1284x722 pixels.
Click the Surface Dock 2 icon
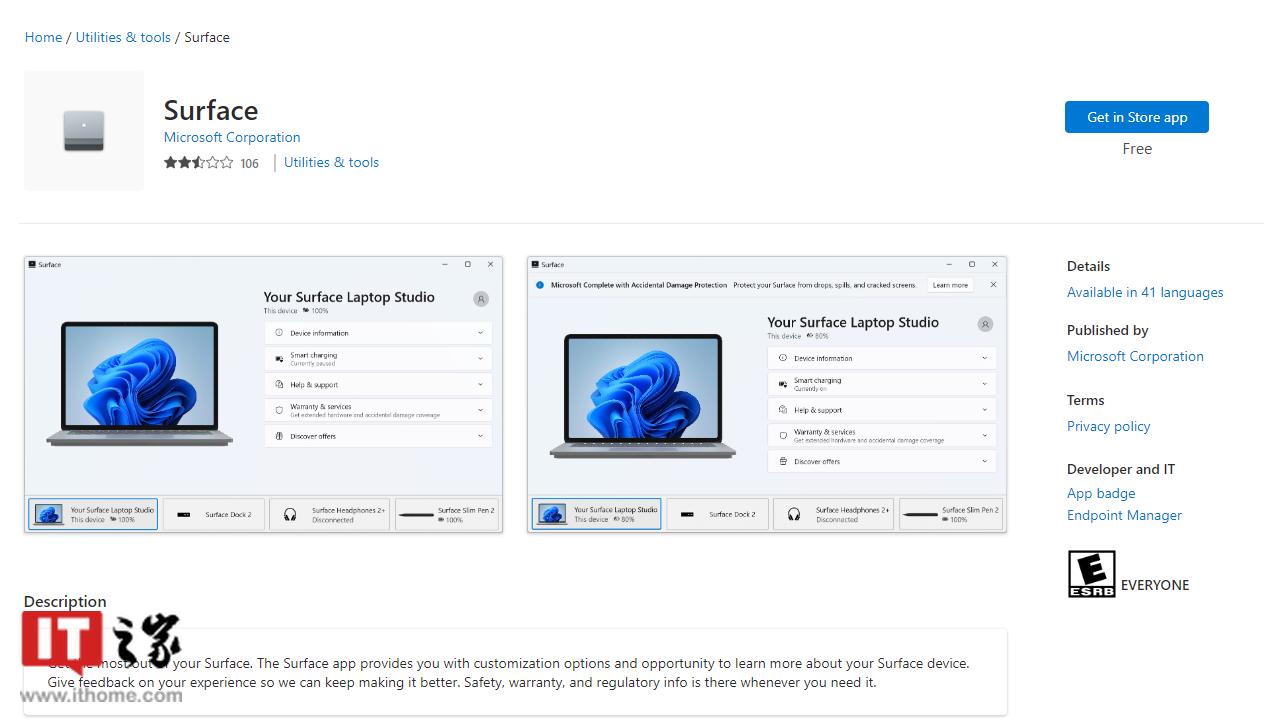(x=184, y=514)
